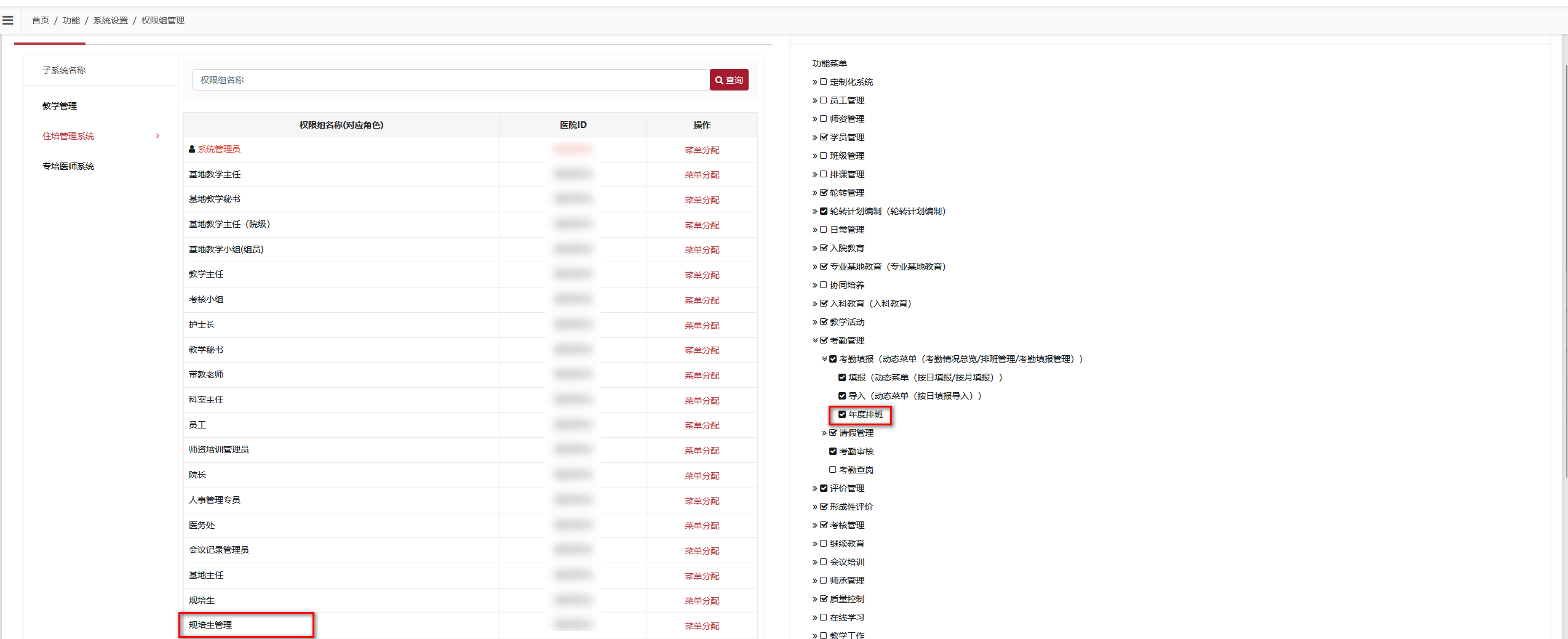Toggle the hamburger sidebar menu icon

[x=8, y=20]
